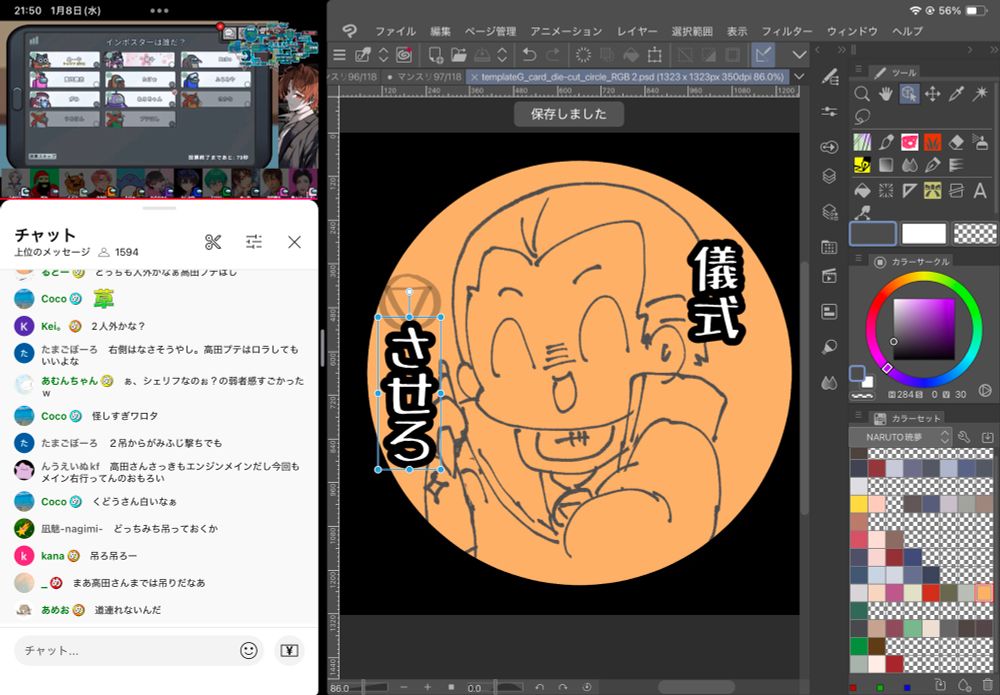Create a new canvas via command bar
Viewport: 1000px width, 695px height.
[x=436, y=55]
